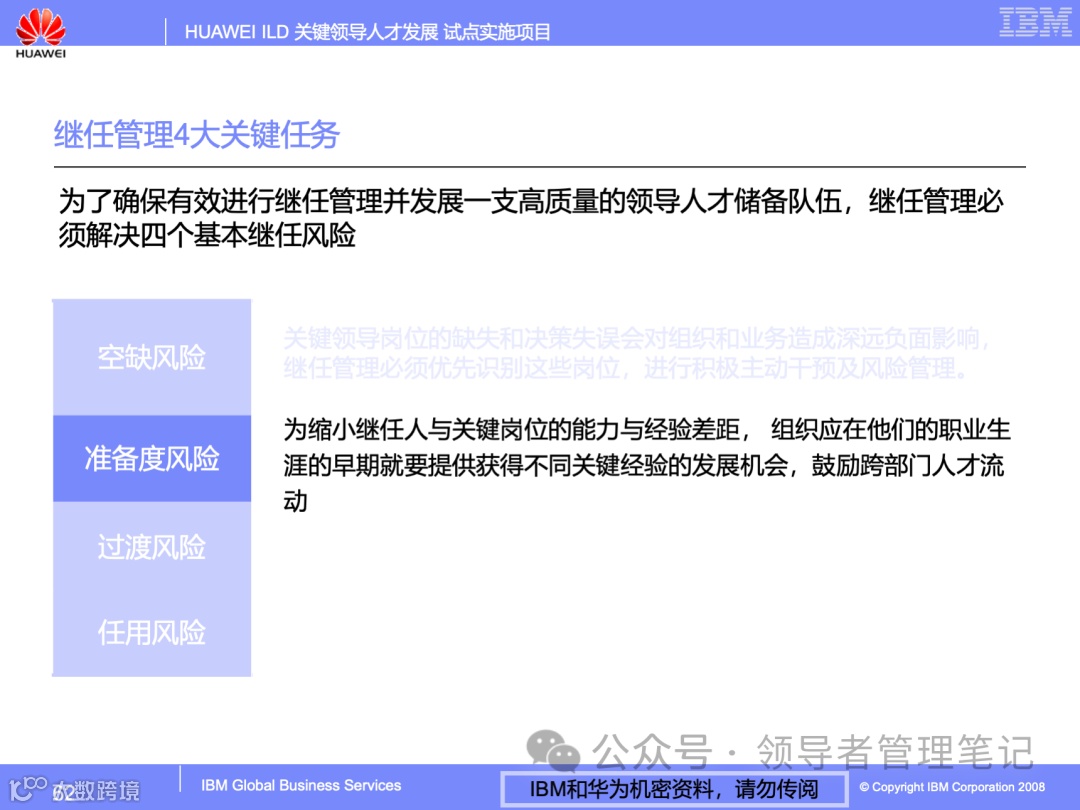Select the 过渡风险 list item
This screenshot has height=810, width=1080.
pyautogui.click(x=151, y=548)
